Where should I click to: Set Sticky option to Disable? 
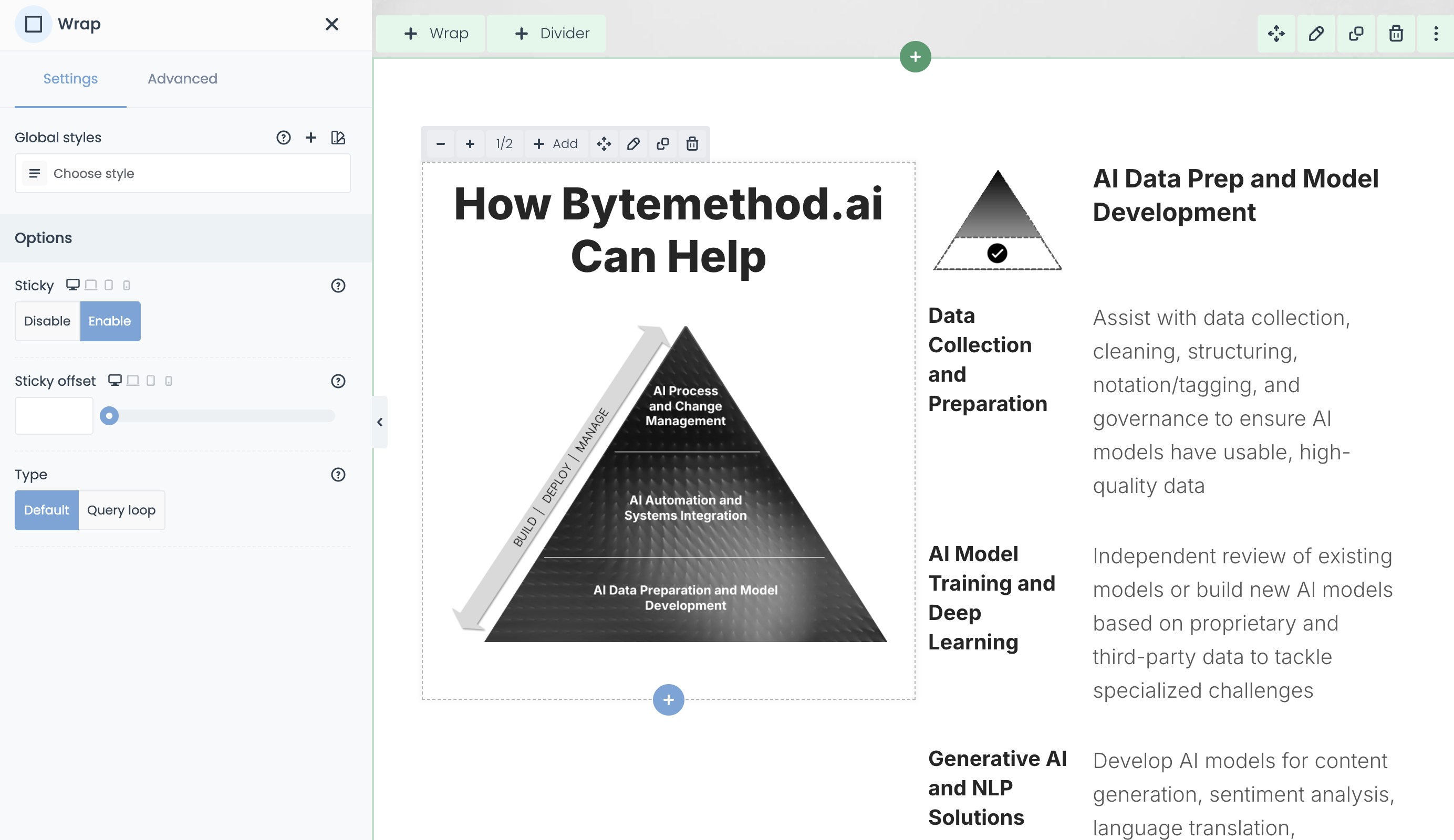pos(47,321)
